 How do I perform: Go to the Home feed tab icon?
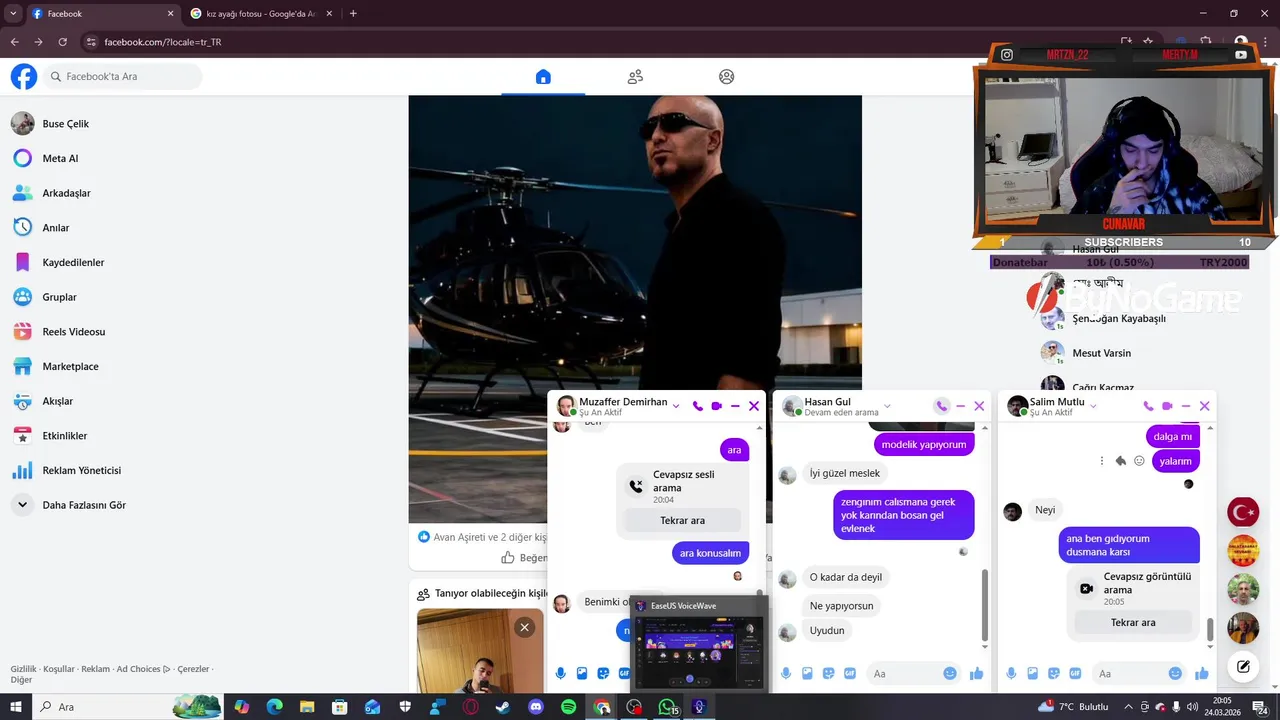pos(543,77)
